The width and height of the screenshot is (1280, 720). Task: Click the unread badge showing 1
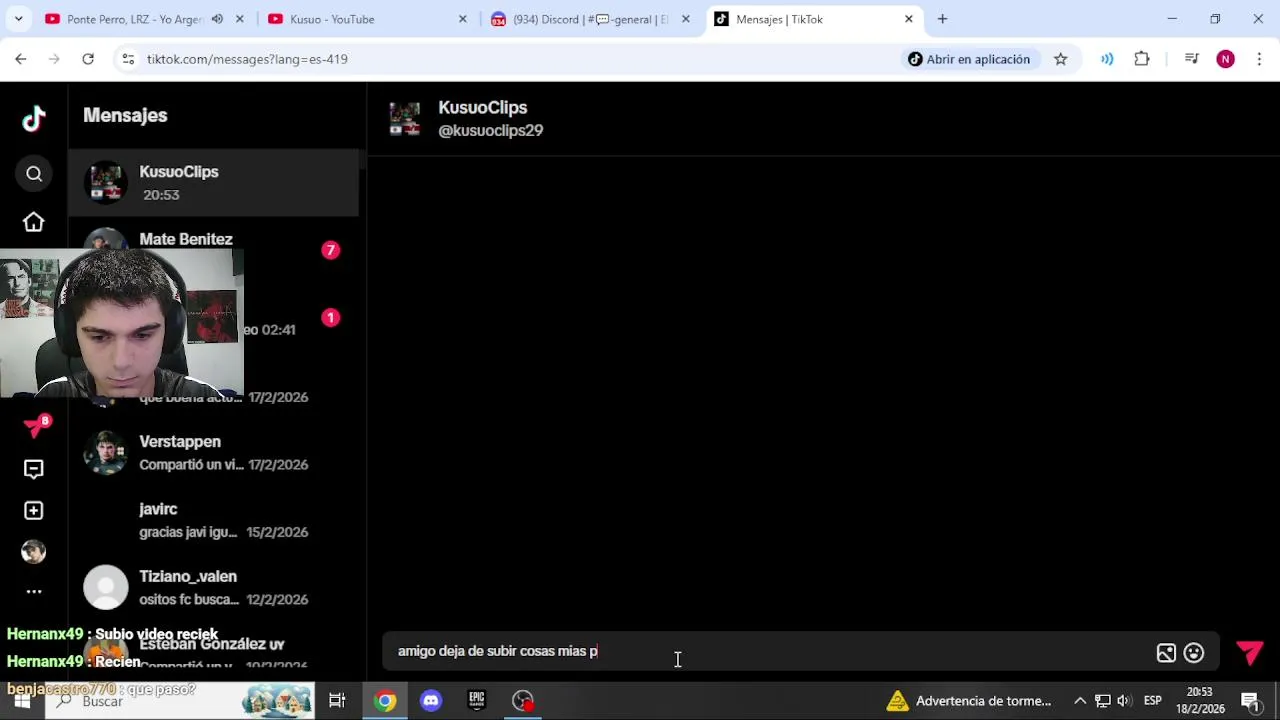331,318
